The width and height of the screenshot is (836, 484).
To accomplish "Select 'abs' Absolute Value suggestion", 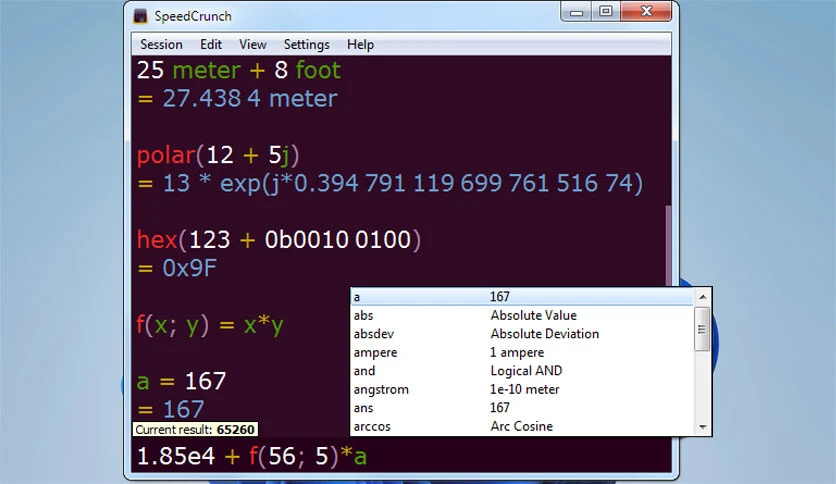I will click(522, 315).
